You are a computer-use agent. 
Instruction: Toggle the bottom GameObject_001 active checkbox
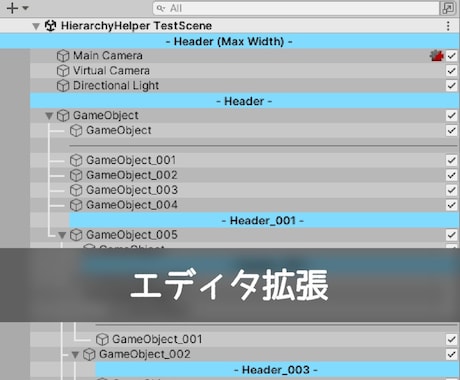452,339
